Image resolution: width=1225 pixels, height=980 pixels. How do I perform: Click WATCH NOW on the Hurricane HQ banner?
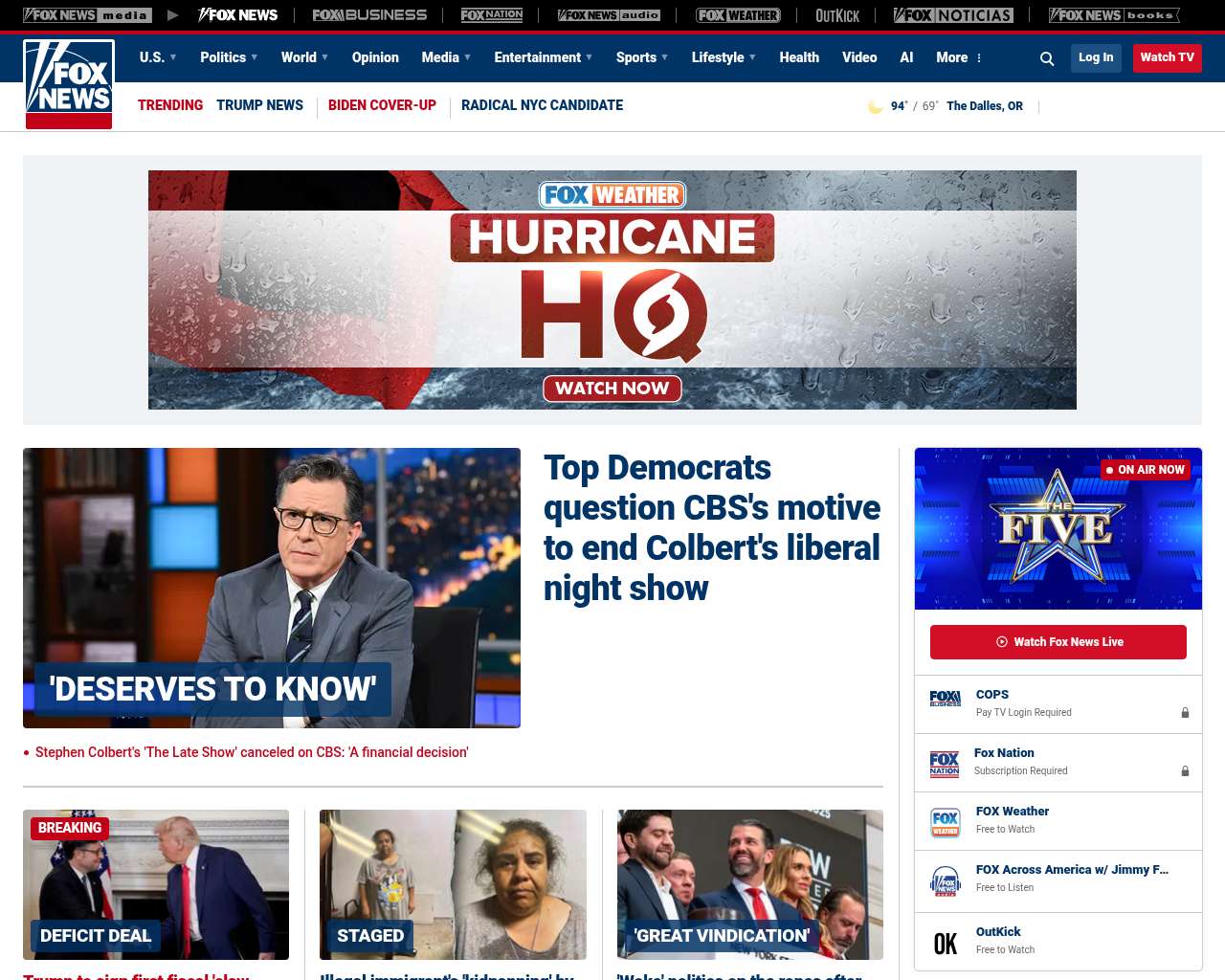(612, 389)
